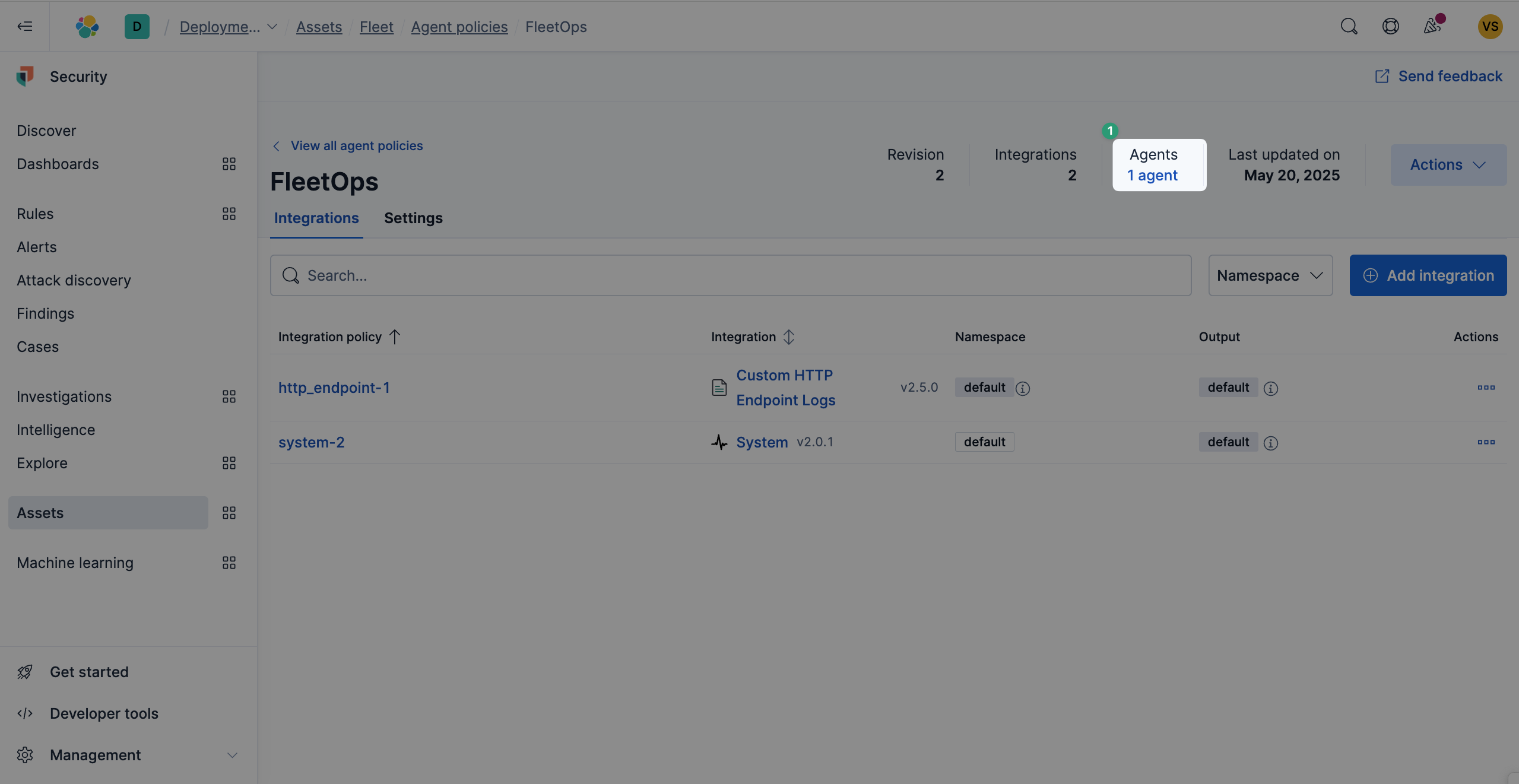Open Machine learning in the sidebar

point(75,563)
